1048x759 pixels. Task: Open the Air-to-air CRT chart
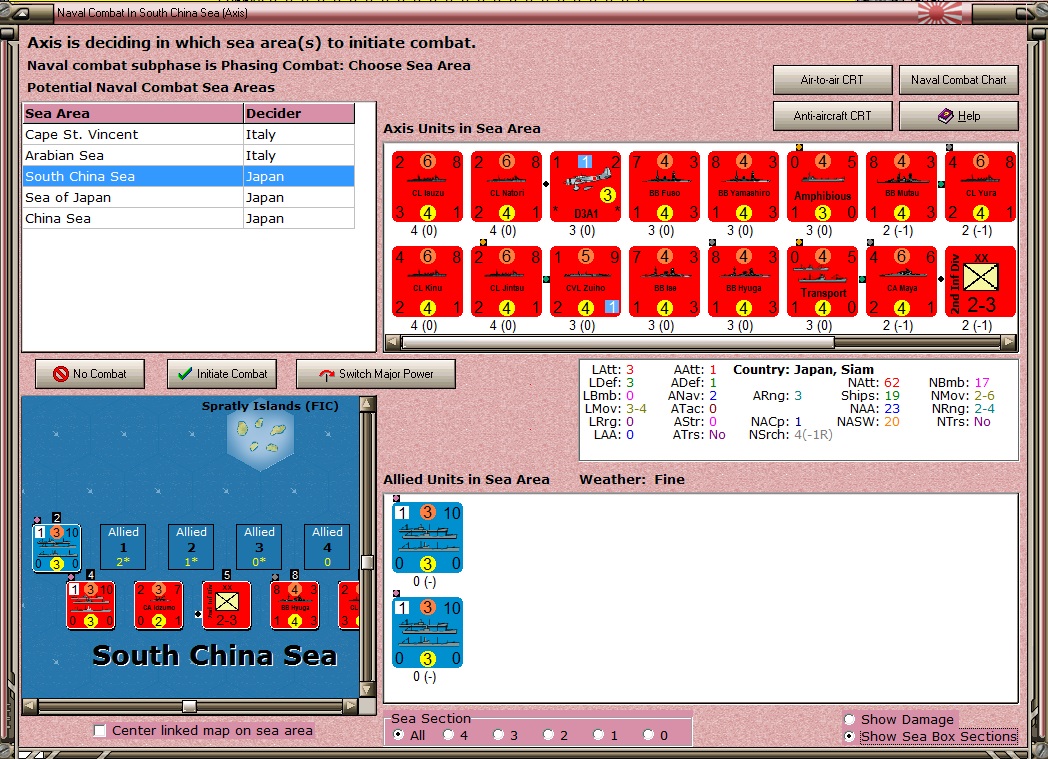832,80
